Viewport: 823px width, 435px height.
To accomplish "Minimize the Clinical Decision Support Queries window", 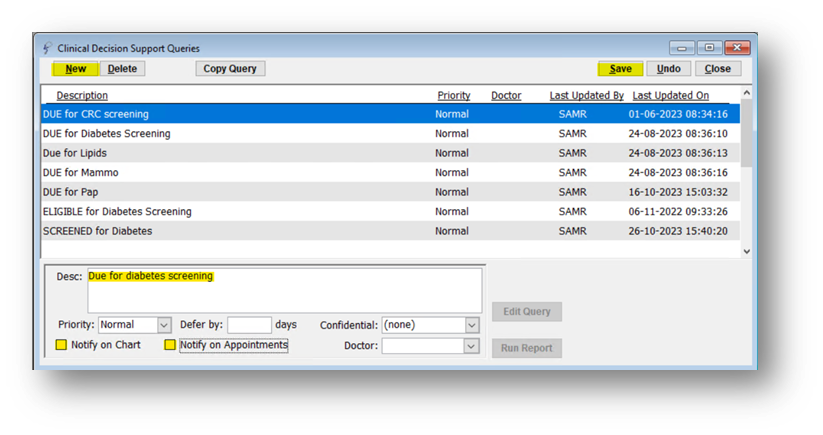I will tap(682, 48).
